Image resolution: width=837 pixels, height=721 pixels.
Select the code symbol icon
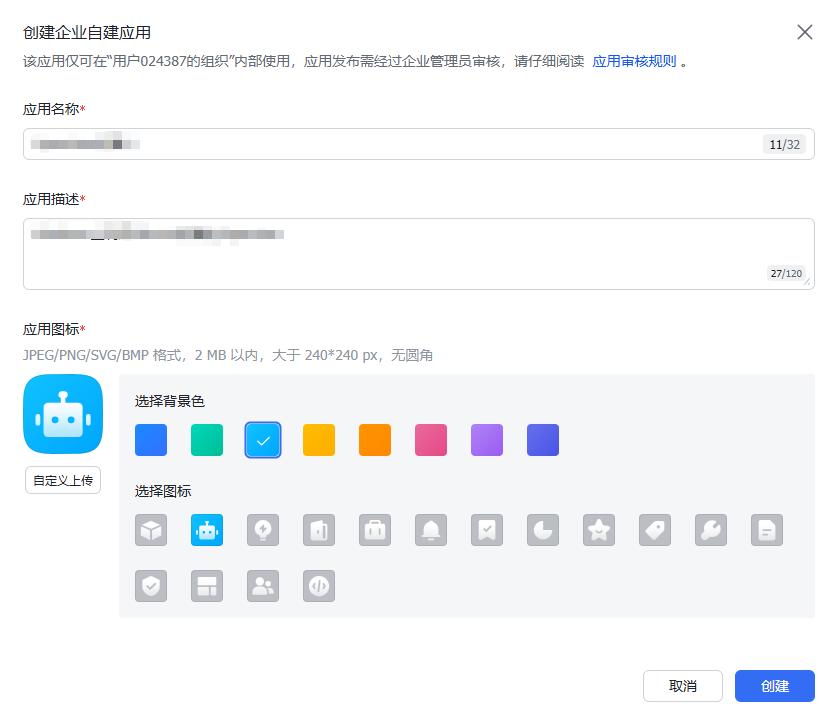tap(319, 586)
